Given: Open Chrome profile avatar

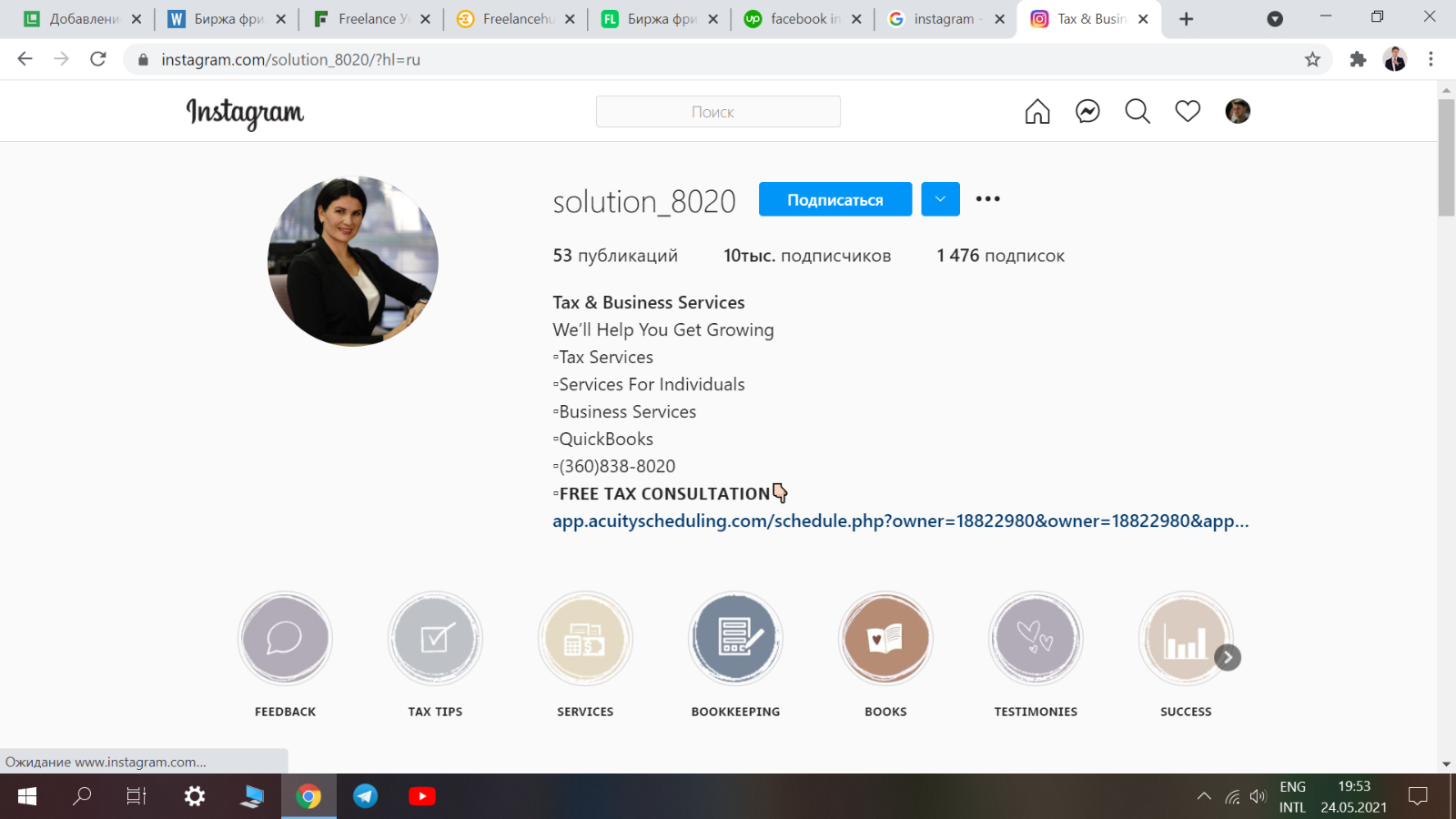Looking at the screenshot, I should [x=1395, y=59].
